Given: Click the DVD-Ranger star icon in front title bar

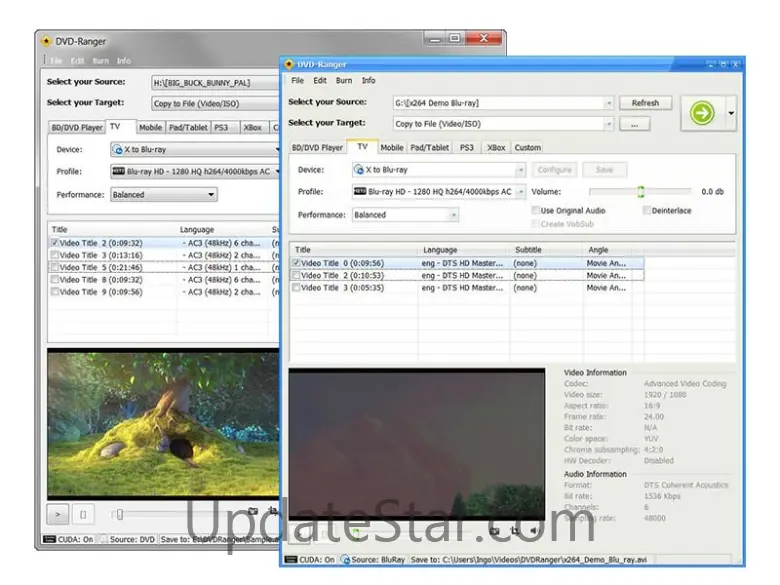Looking at the screenshot, I should tap(289, 64).
